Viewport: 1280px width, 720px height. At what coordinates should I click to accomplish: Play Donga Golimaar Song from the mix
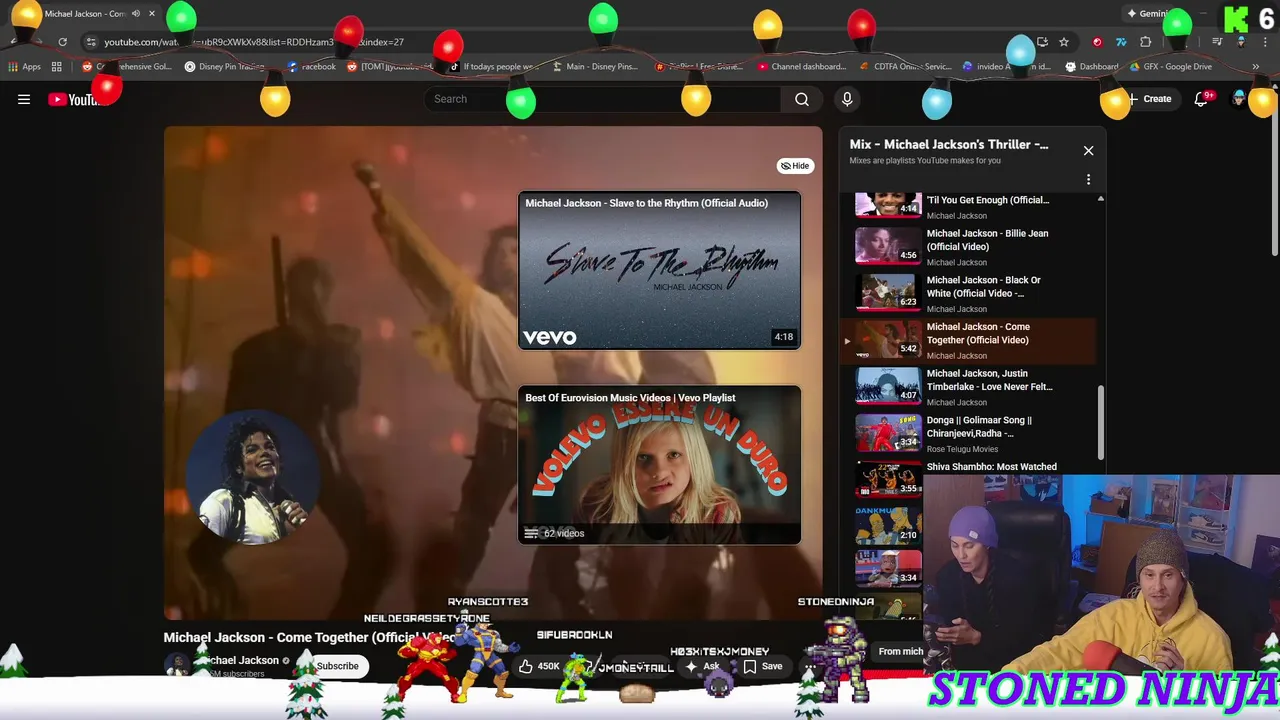(979, 427)
